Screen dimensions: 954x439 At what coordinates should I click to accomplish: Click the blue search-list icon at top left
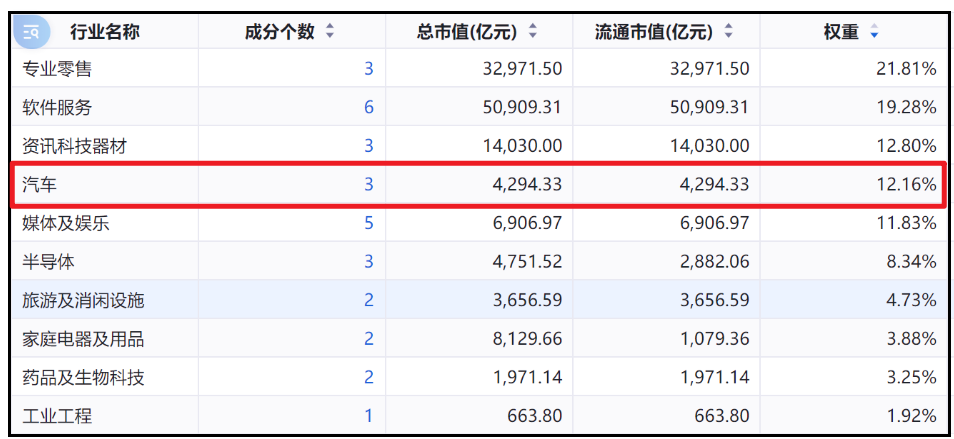pyautogui.click(x=31, y=32)
